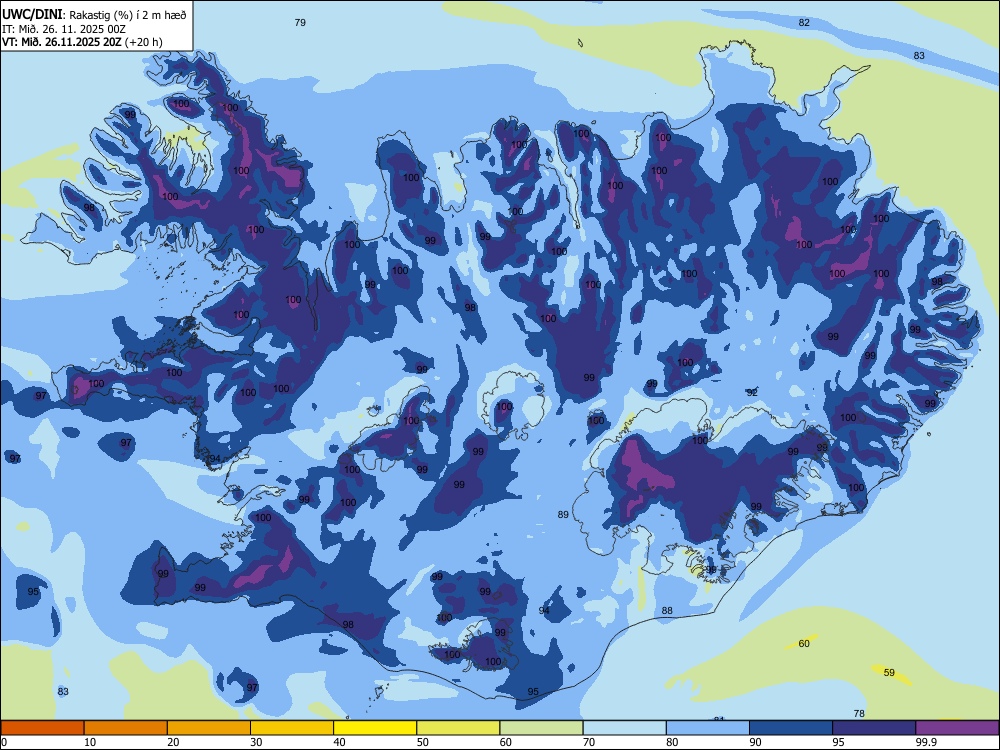The width and height of the screenshot is (1000, 750).
Task: Click the 59 humidity value on the map
Action: pyautogui.click(x=889, y=672)
